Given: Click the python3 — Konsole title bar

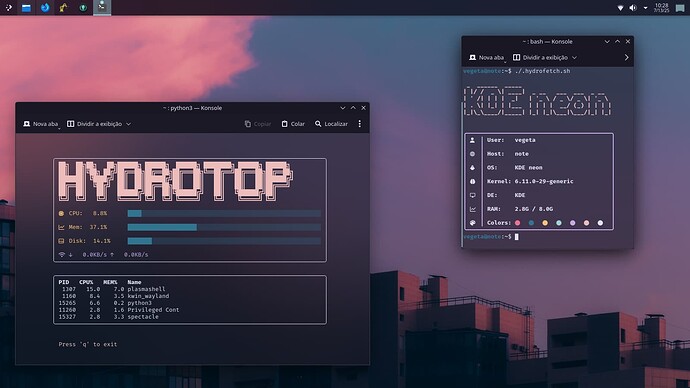Looking at the screenshot, I should tap(192, 108).
